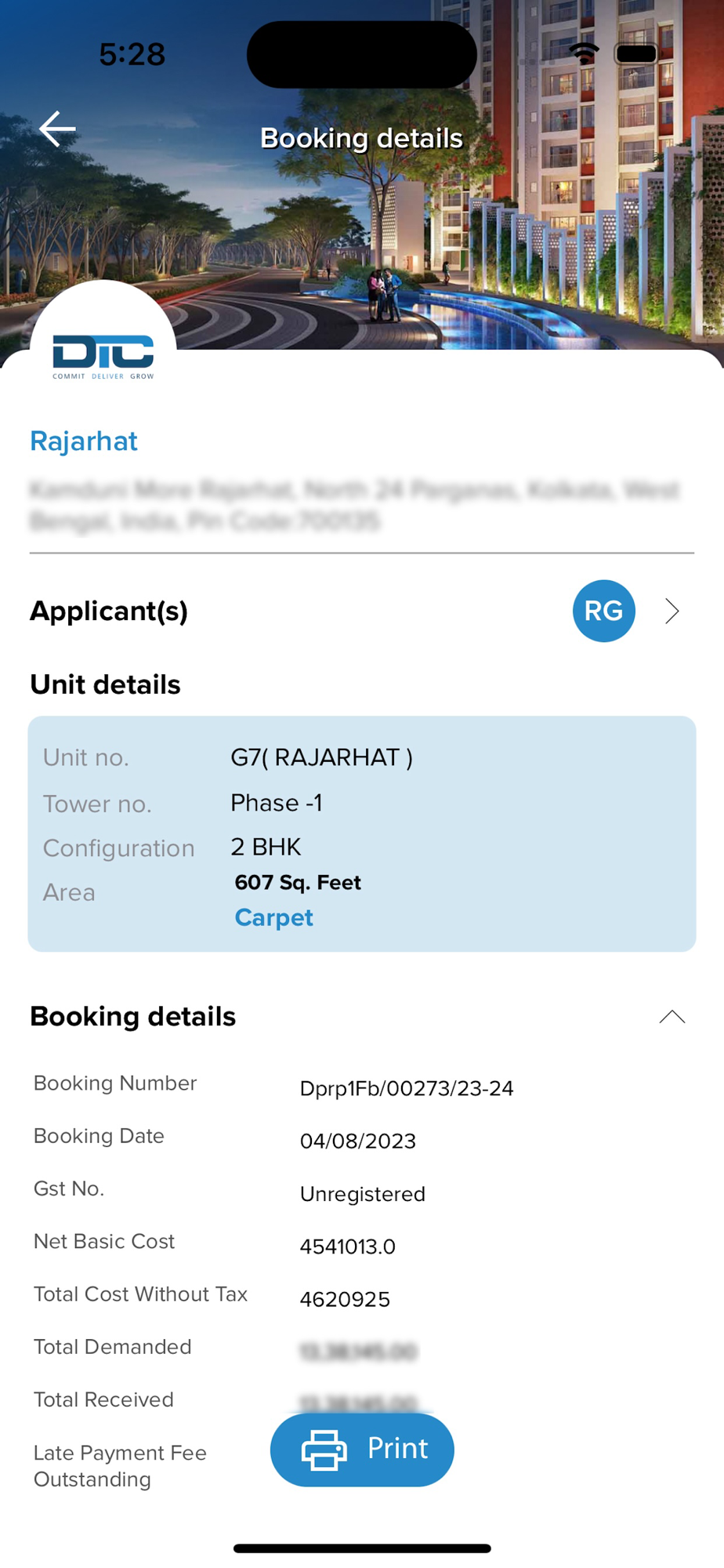
Task: Tap the Wi-Fi status icon
Action: 584,53
